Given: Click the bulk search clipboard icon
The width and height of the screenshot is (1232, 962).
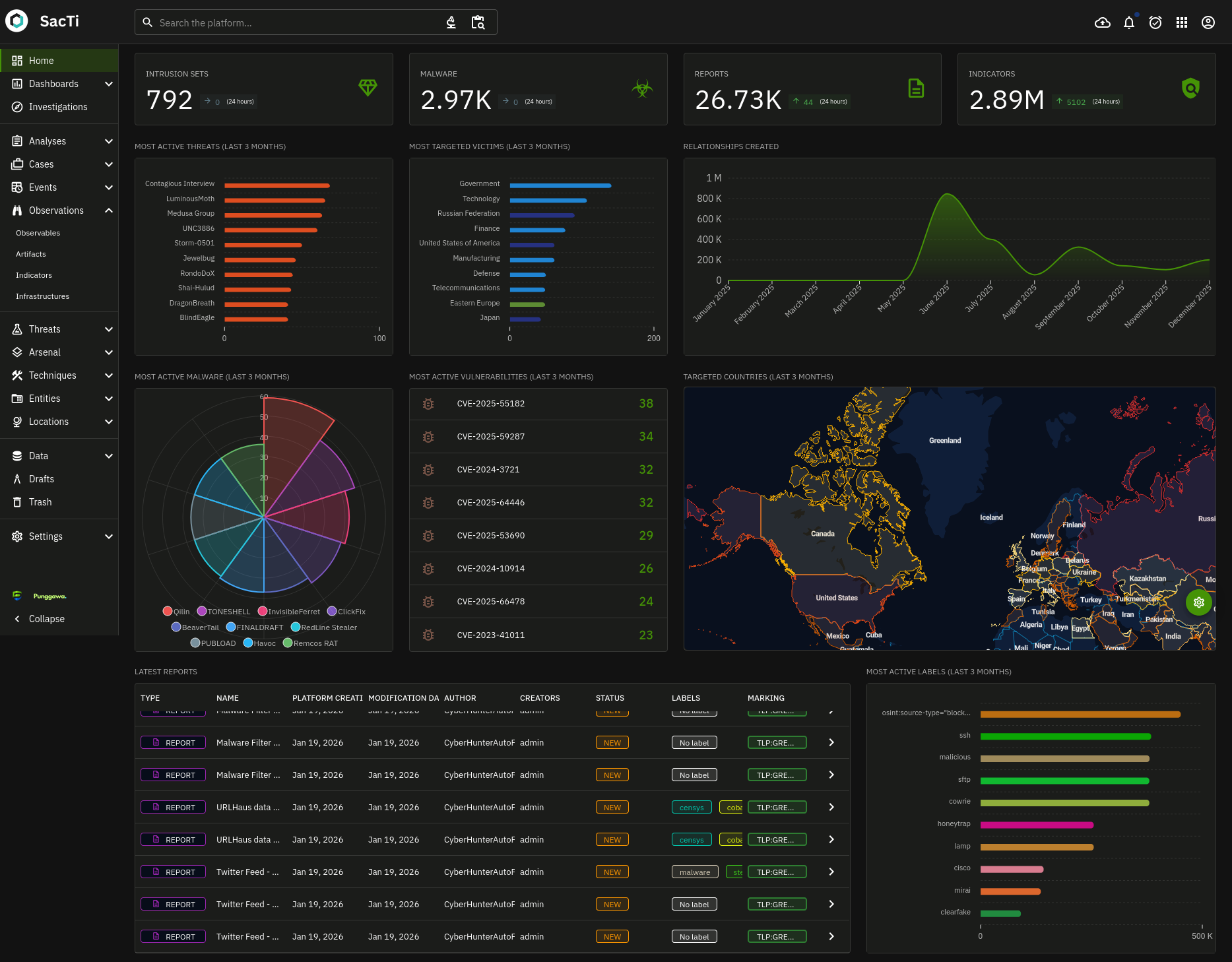Looking at the screenshot, I should click(478, 22).
